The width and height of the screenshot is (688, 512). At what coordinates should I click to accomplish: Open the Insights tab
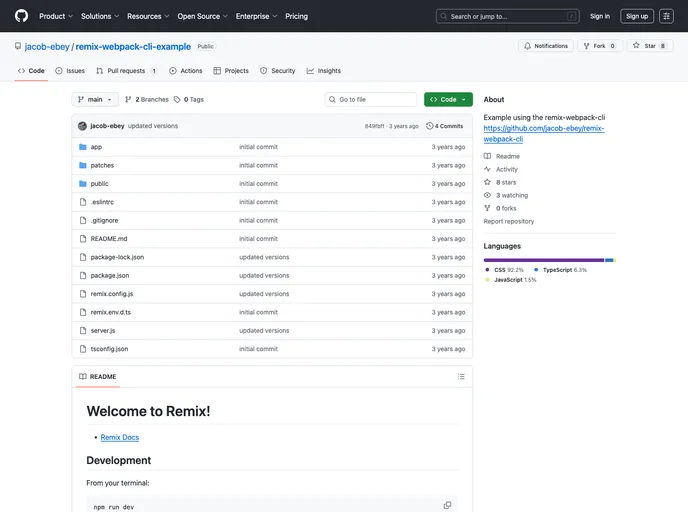coord(324,71)
